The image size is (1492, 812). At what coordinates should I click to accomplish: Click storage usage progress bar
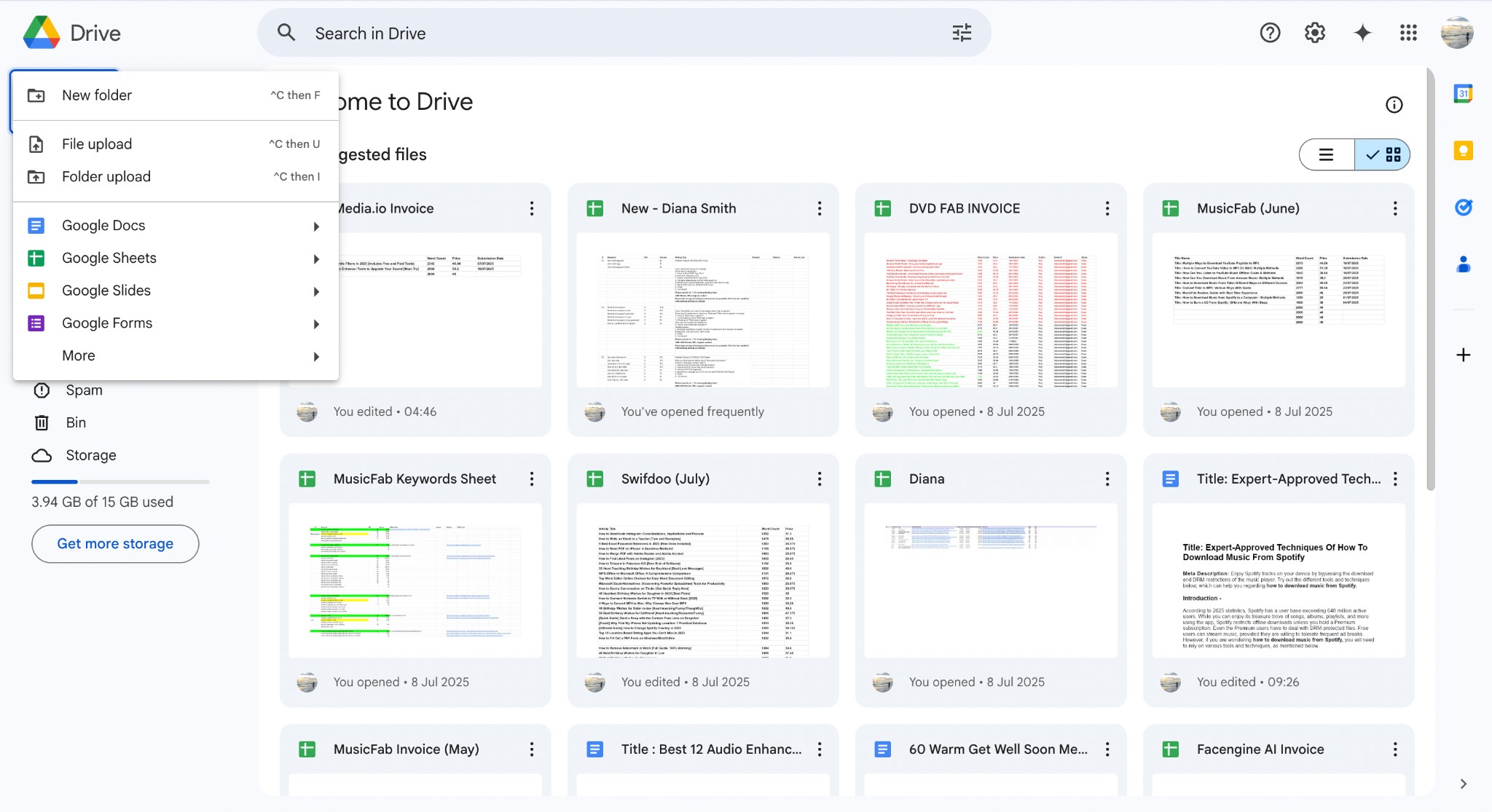point(120,482)
